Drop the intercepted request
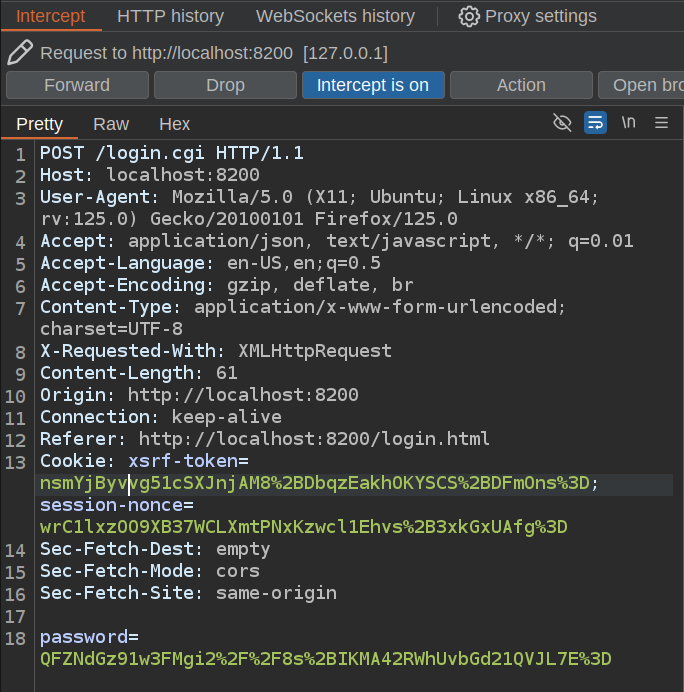This screenshot has height=692, width=684. pyautogui.click(x=225, y=85)
